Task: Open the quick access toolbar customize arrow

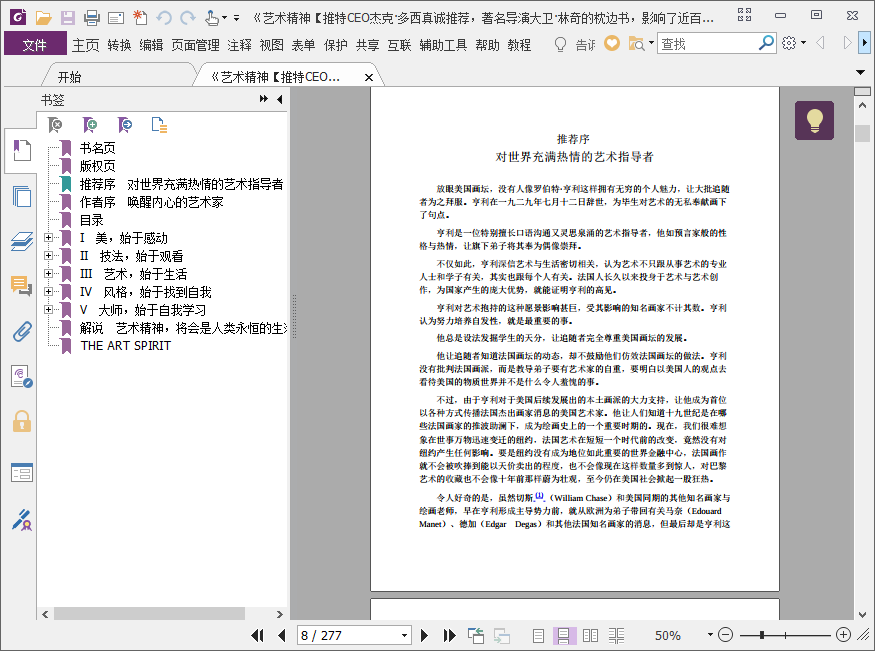Action: coord(237,18)
